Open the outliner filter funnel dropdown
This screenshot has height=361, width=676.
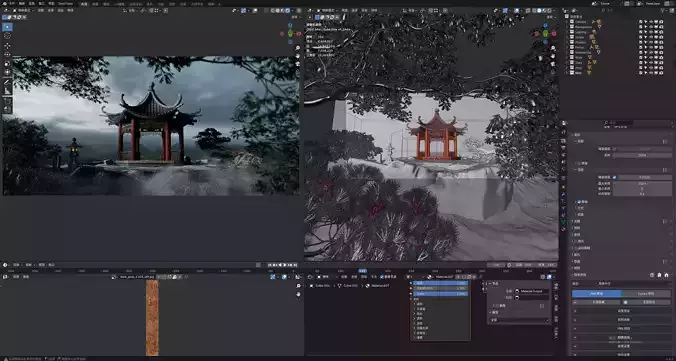pyautogui.click(x=663, y=10)
